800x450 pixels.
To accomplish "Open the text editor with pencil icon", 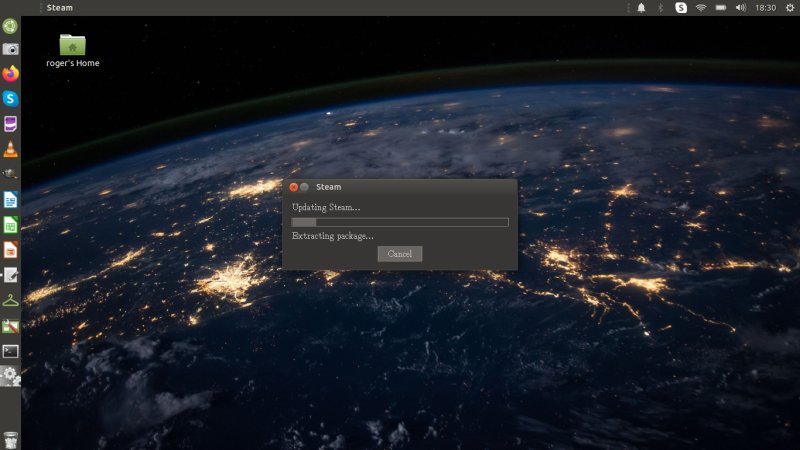I will (x=10, y=276).
